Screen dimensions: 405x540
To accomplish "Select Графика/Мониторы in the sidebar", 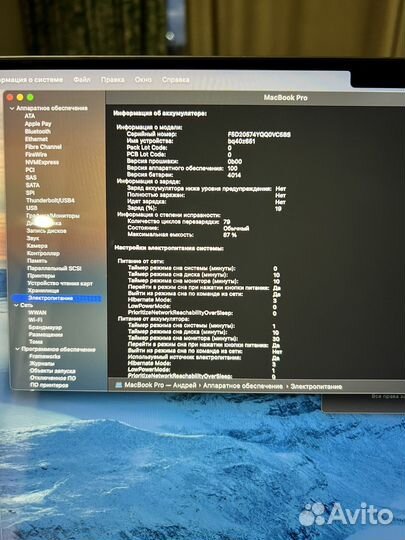I will coord(53,216).
